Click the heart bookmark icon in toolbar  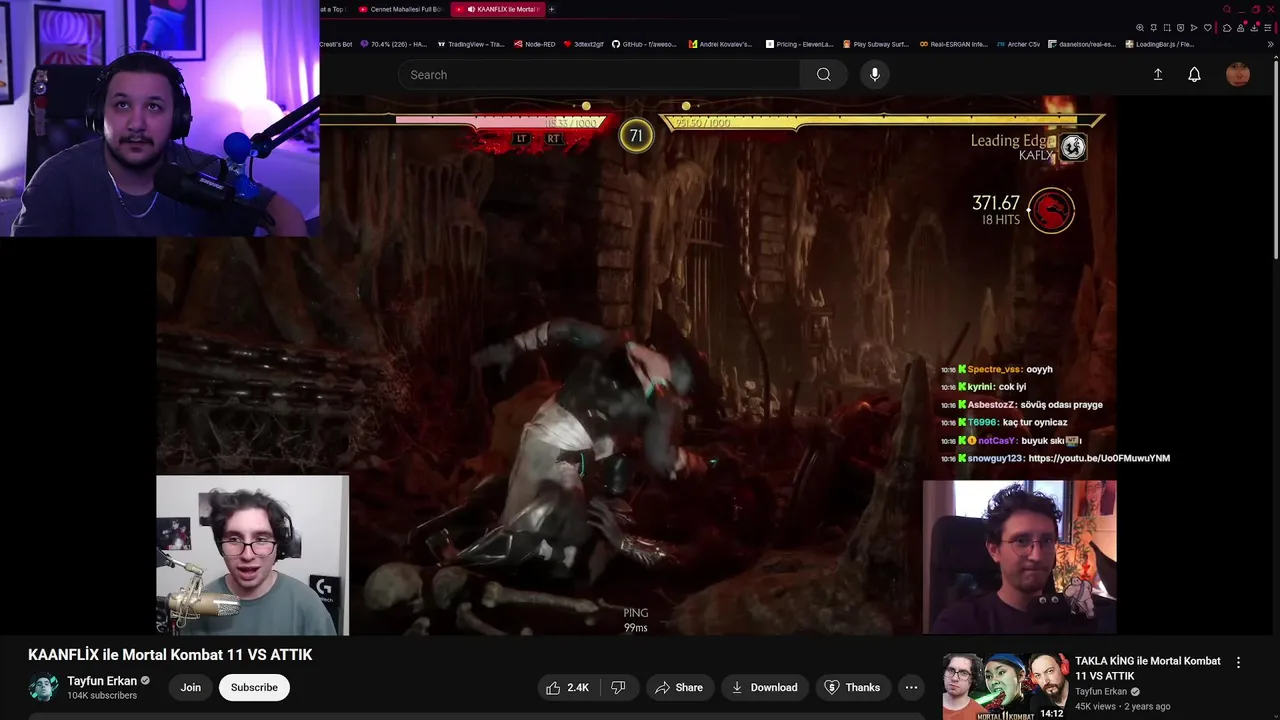point(1208,28)
